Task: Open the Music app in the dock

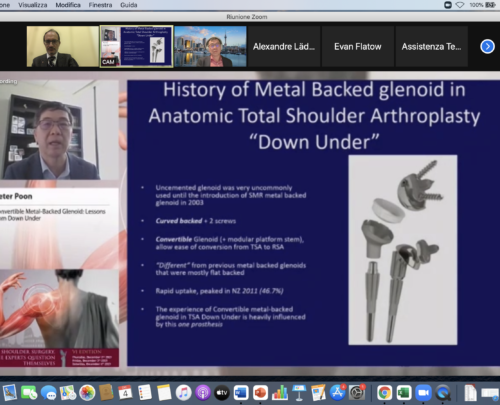Action: (x=183, y=393)
